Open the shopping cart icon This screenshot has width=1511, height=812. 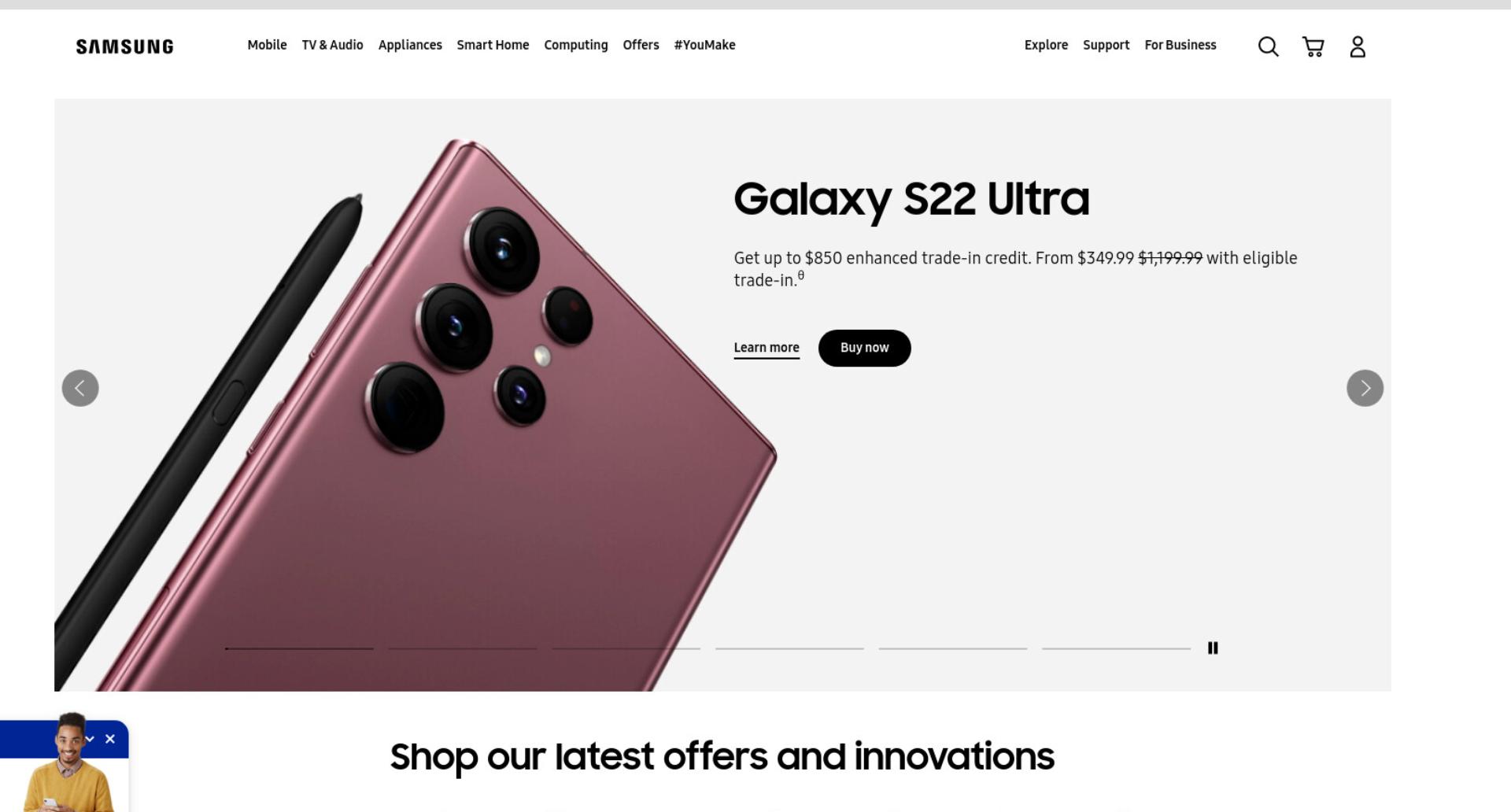pyautogui.click(x=1313, y=46)
